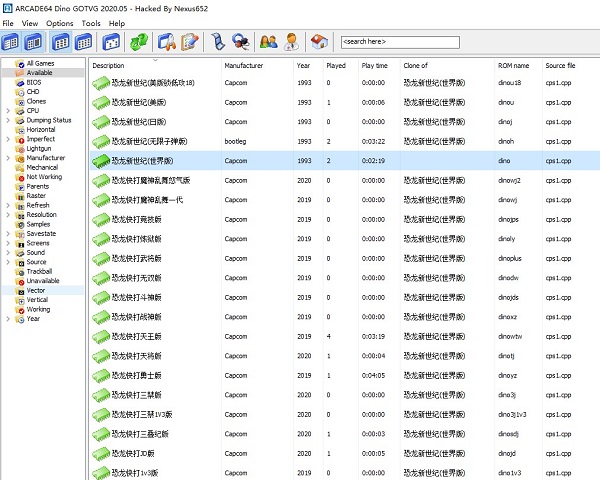The height and width of the screenshot is (480, 600).
Task: Click the search here input field
Action: [x=399, y=42]
